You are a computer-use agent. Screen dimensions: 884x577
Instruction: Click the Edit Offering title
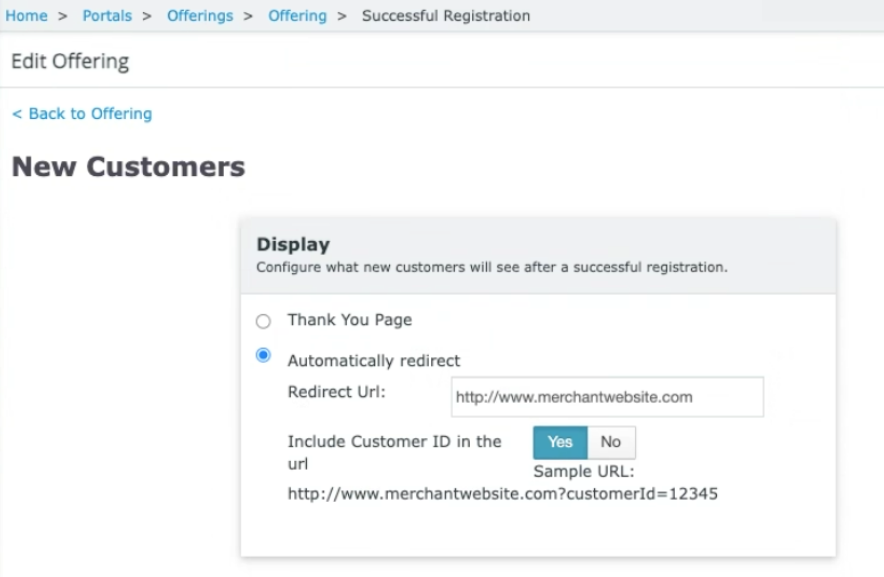pyautogui.click(x=70, y=61)
